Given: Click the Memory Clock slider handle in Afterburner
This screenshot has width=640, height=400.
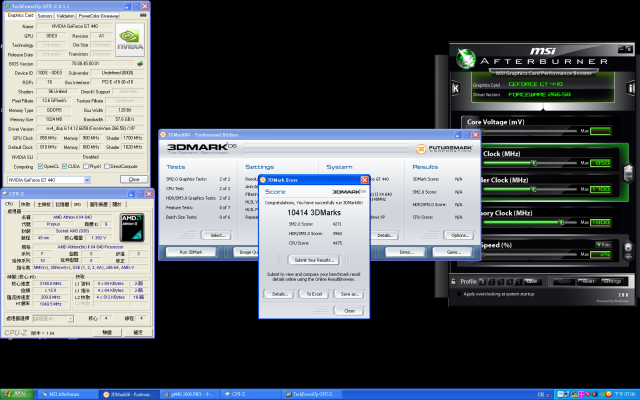Looking at the screenshot, I should (562, 222).
